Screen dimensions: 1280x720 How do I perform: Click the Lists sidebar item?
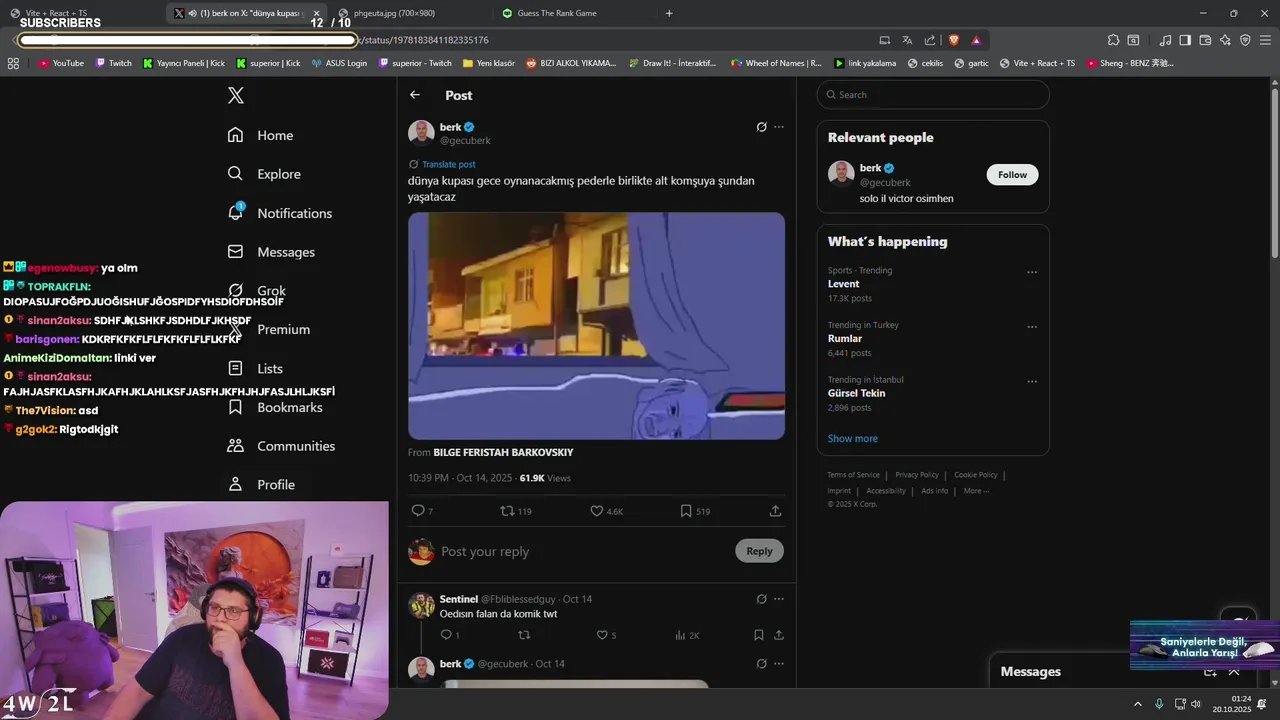tap(255, 368)
